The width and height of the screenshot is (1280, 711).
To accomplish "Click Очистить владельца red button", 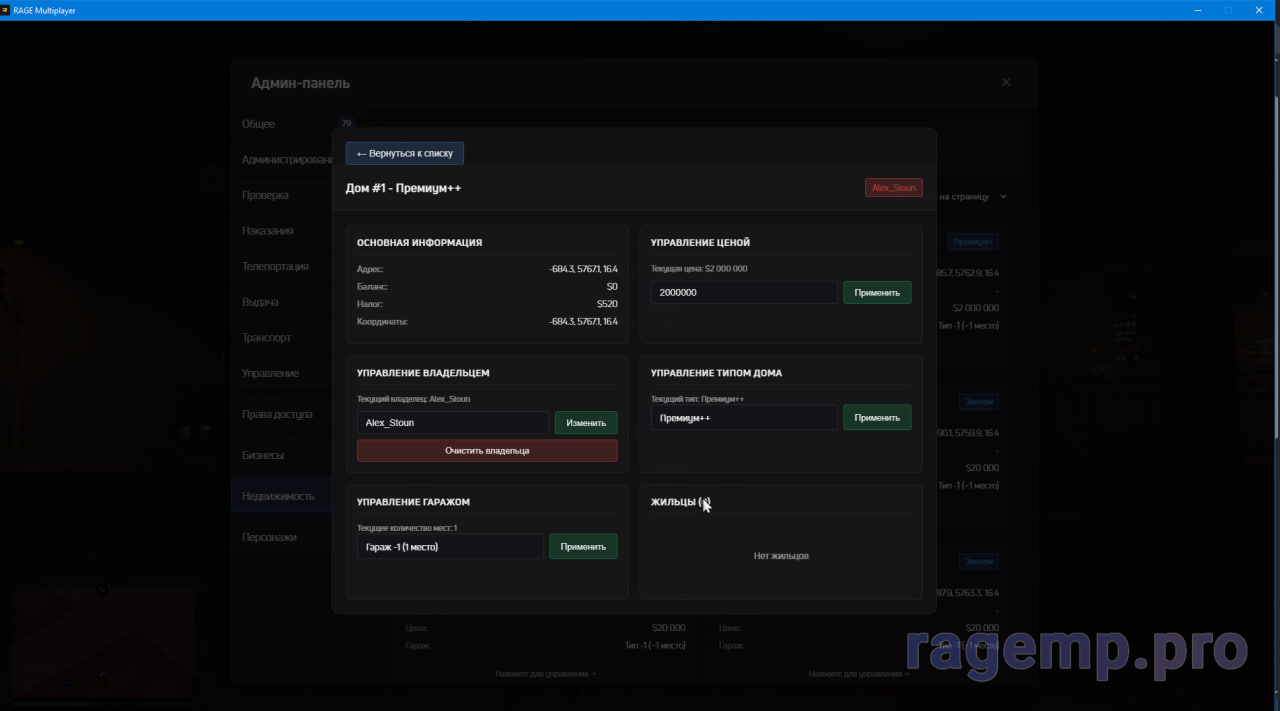I will click(487, 451).
